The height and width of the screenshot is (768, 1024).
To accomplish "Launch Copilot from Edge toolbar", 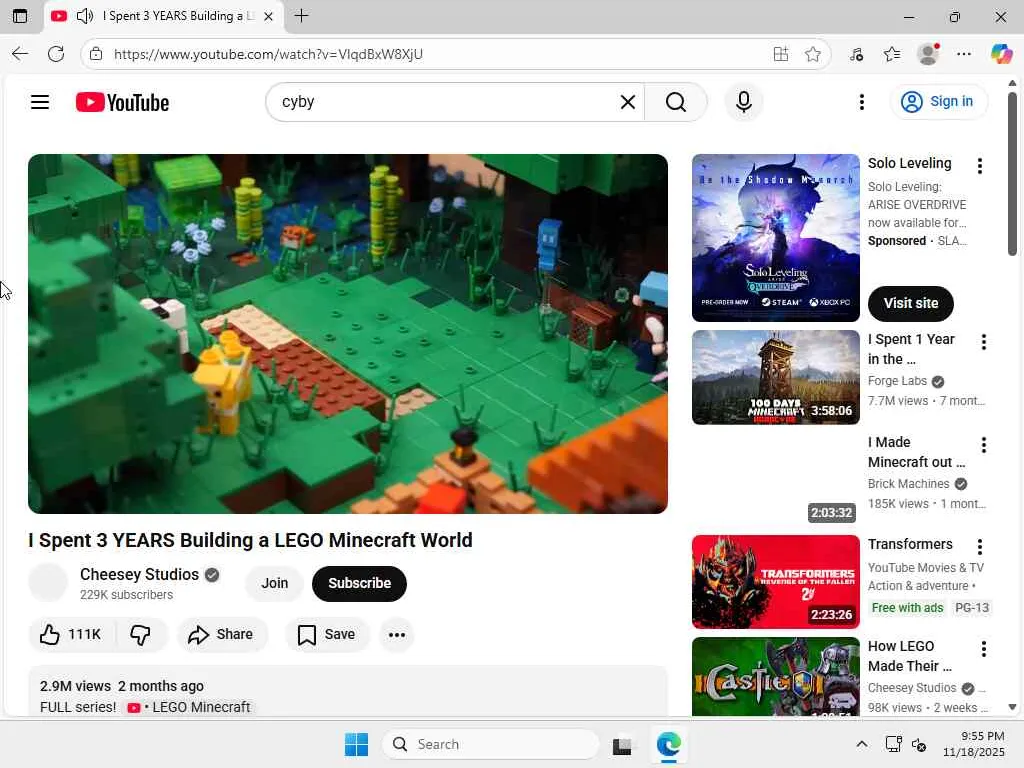I will (x=1001, y=54).
